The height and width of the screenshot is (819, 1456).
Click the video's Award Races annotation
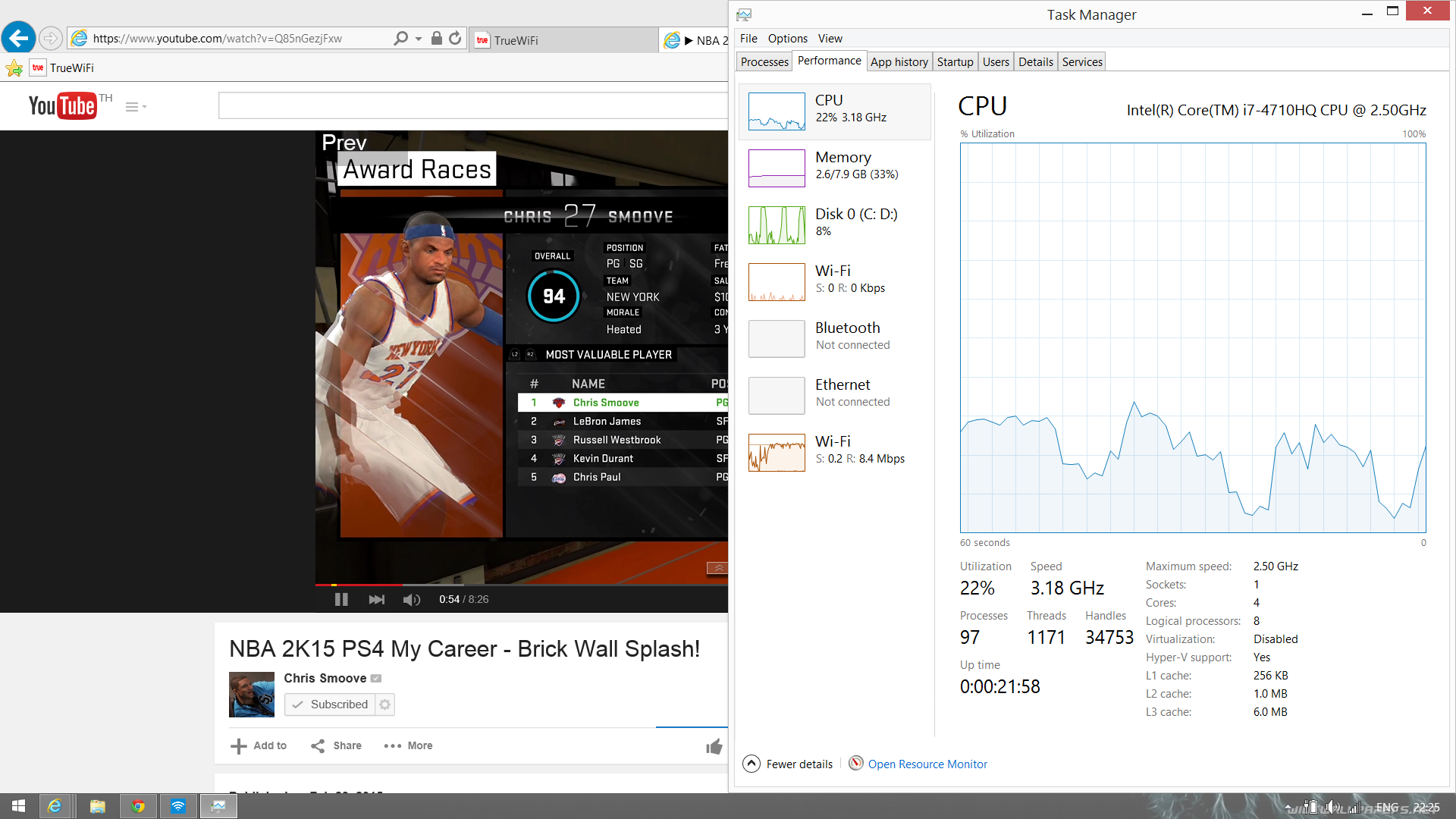pos(417,170)
